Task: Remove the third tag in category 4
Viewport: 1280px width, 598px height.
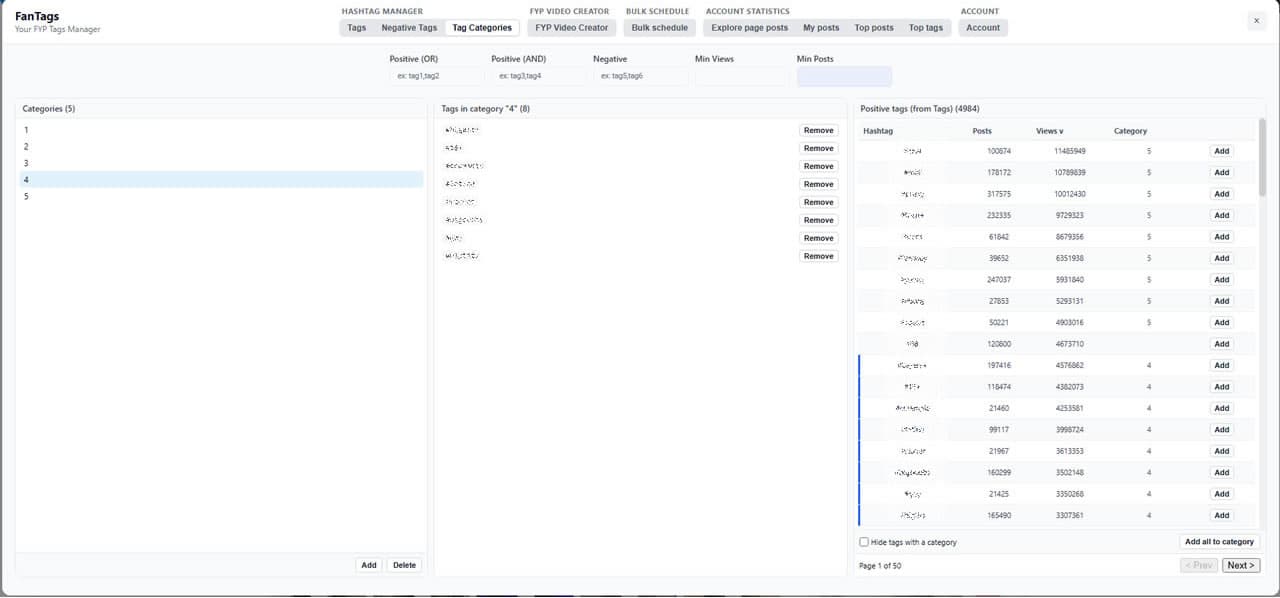Action: [x=818, y=166]
